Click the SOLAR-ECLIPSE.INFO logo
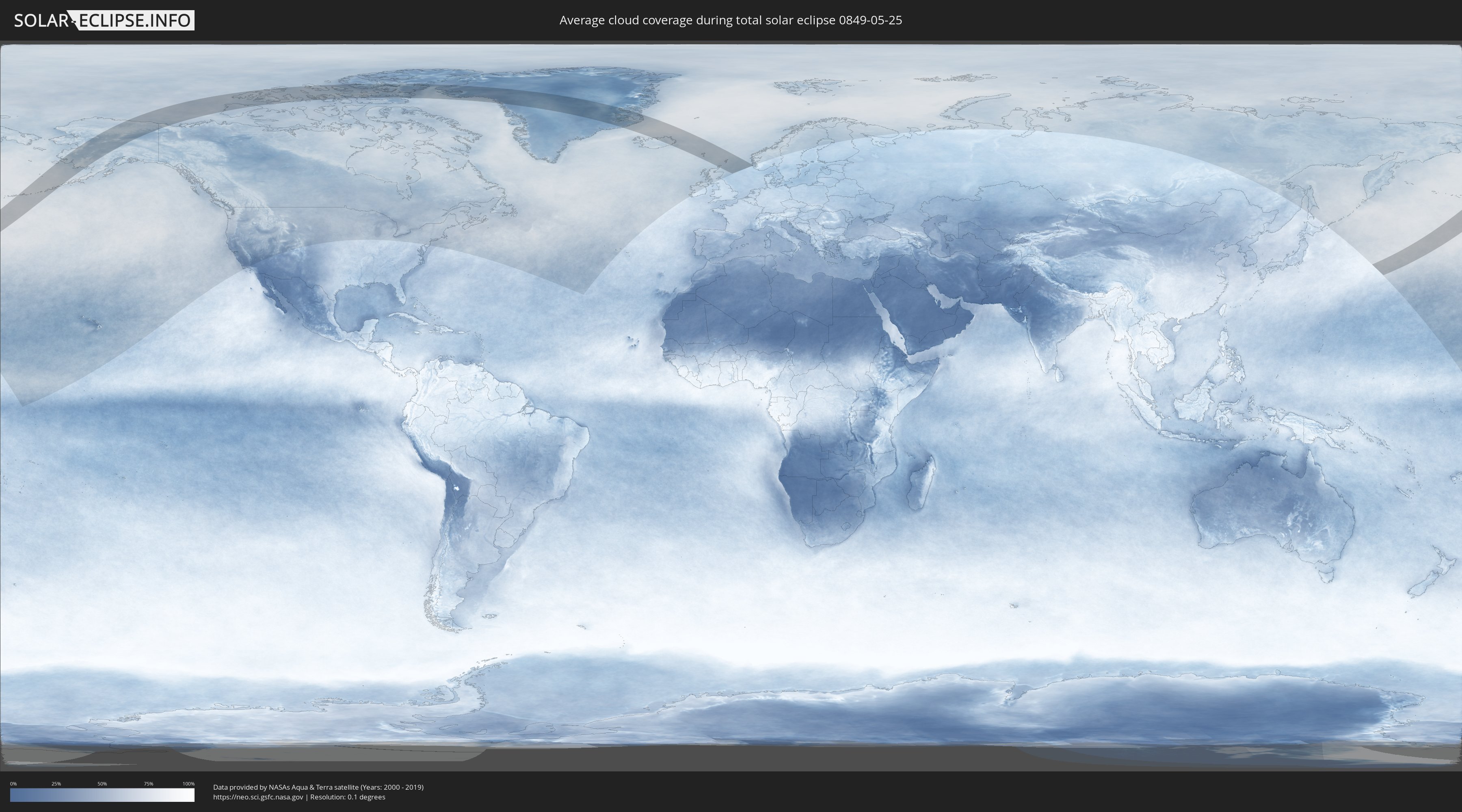 coord(104,20)
